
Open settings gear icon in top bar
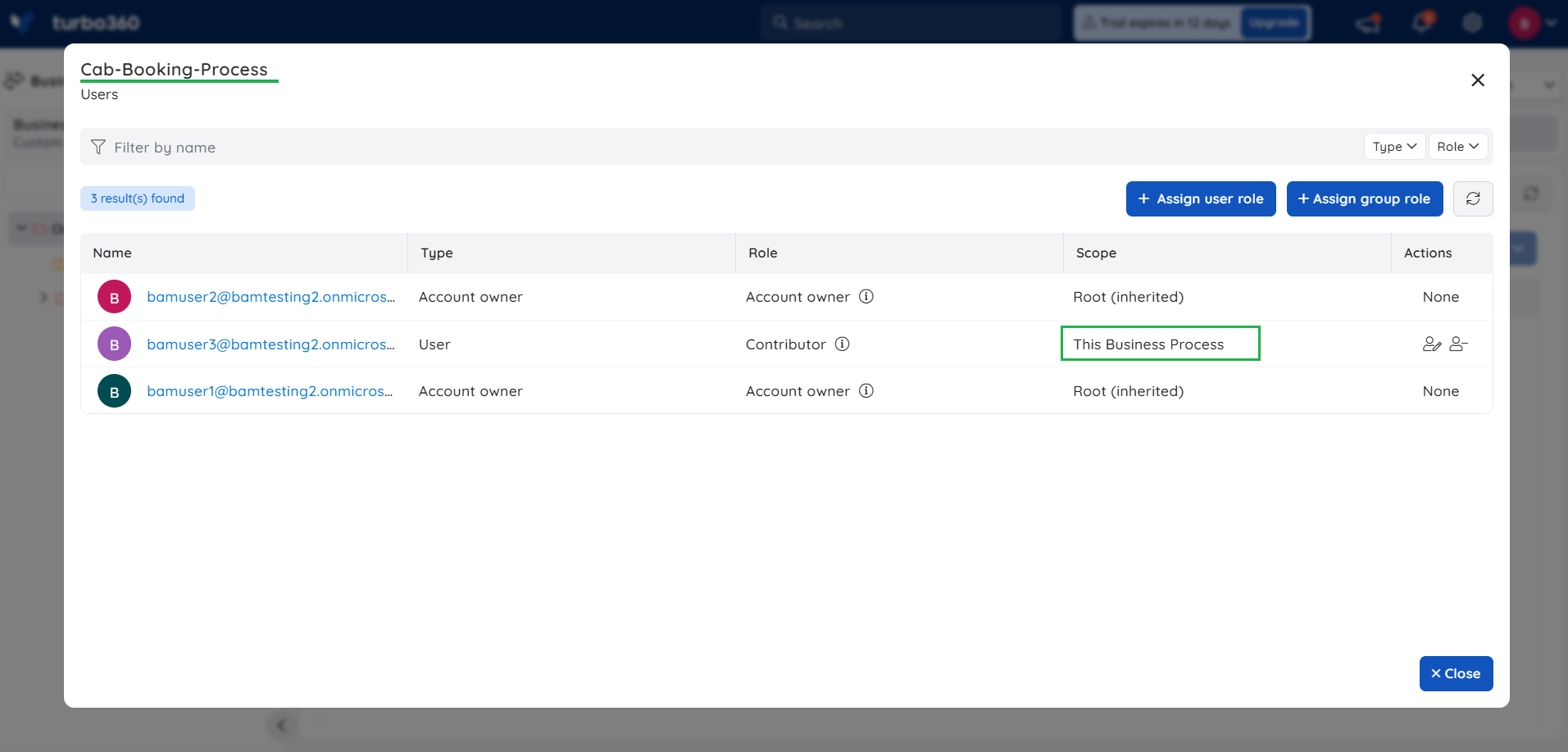point(1473,23)
